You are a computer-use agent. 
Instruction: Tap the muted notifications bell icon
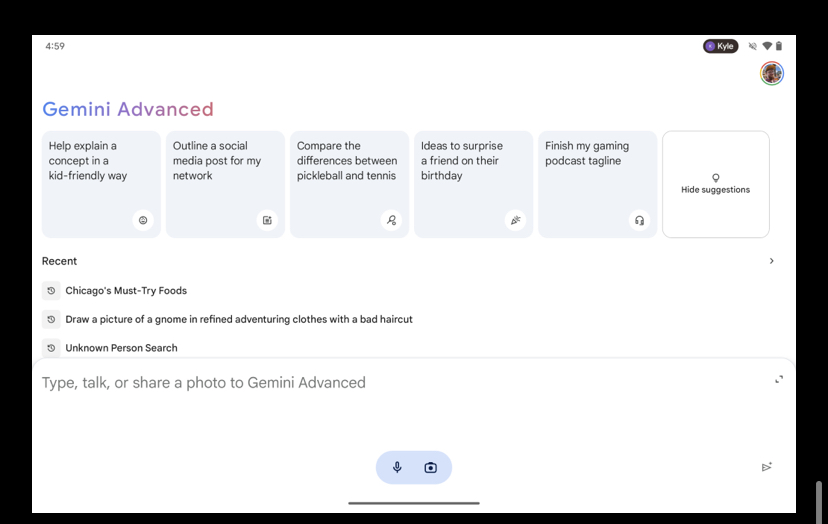(752, 46)
